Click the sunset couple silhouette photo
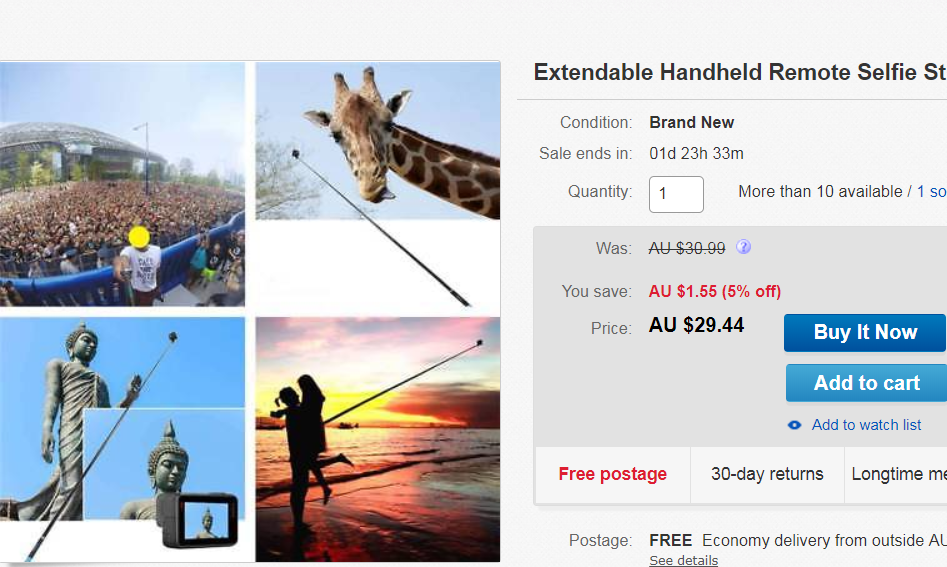Screen dimensions: 947x567 377,440
